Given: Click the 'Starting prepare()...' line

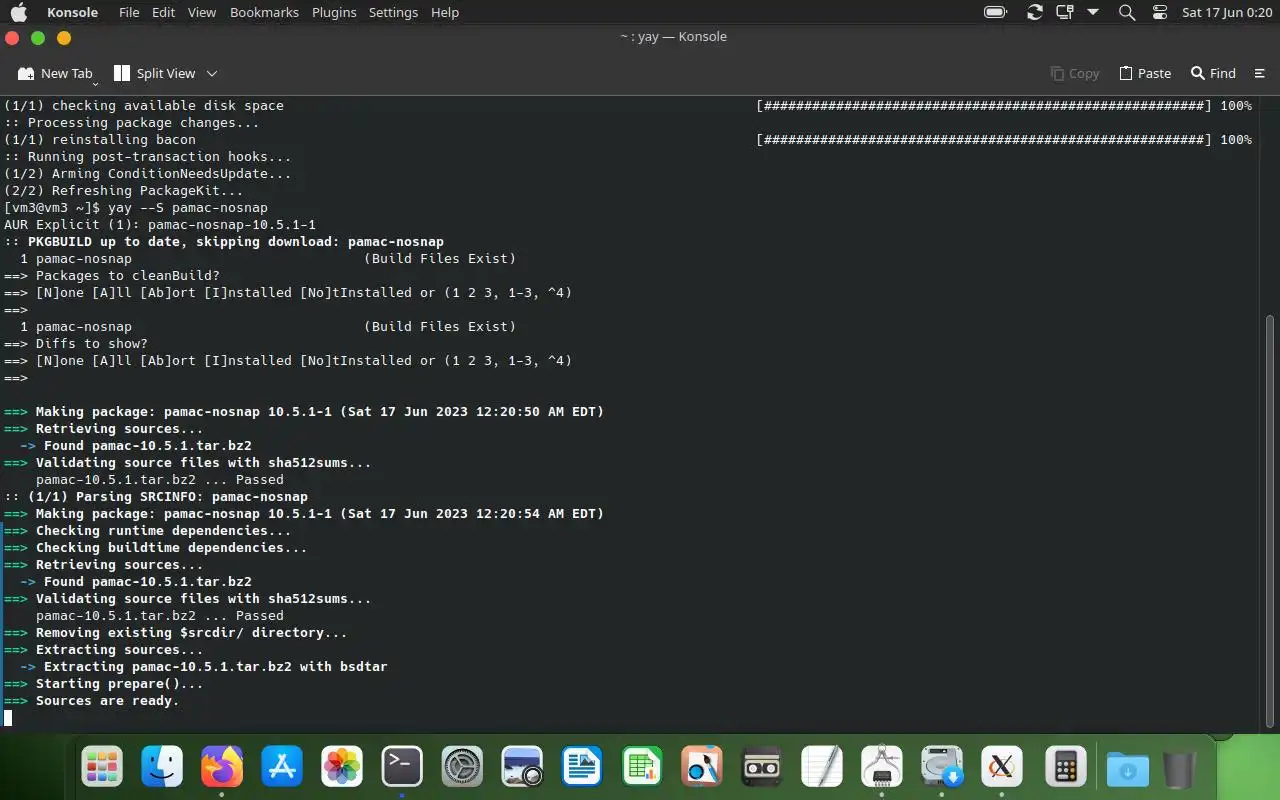Looking at the screenshot, I should point(120,683).
